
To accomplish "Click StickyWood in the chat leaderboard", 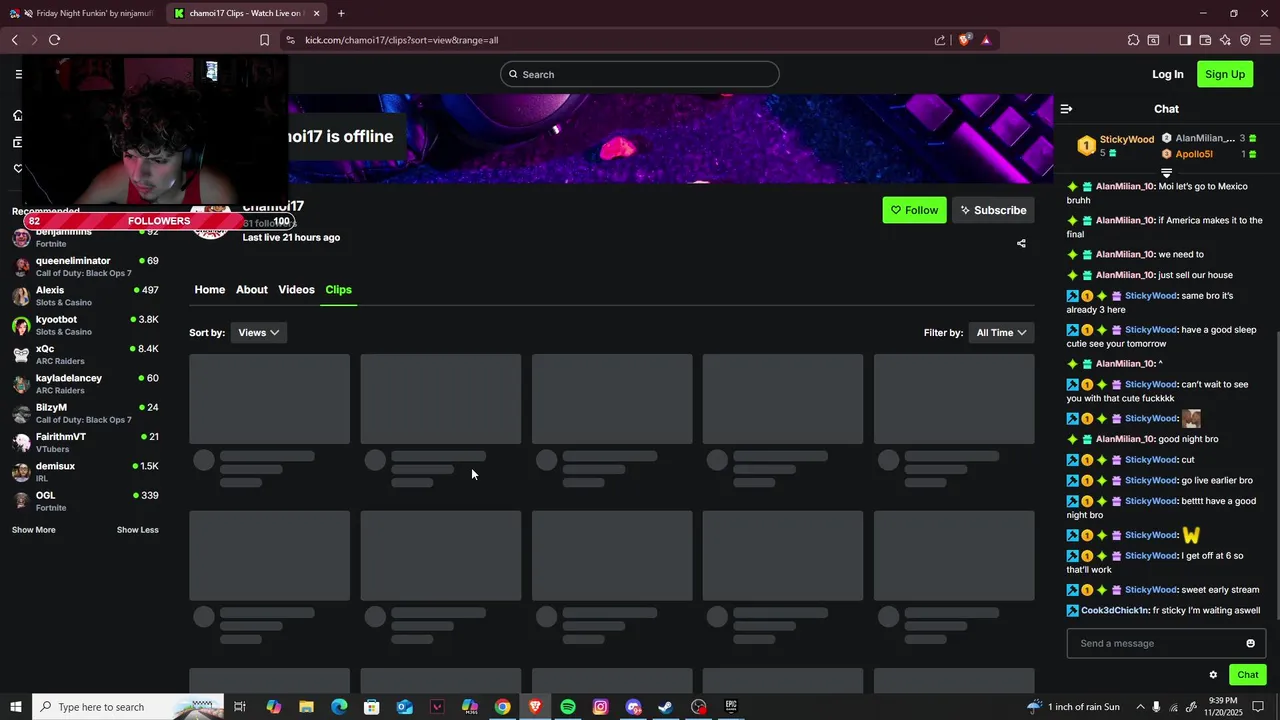I will pos(1127,140).
